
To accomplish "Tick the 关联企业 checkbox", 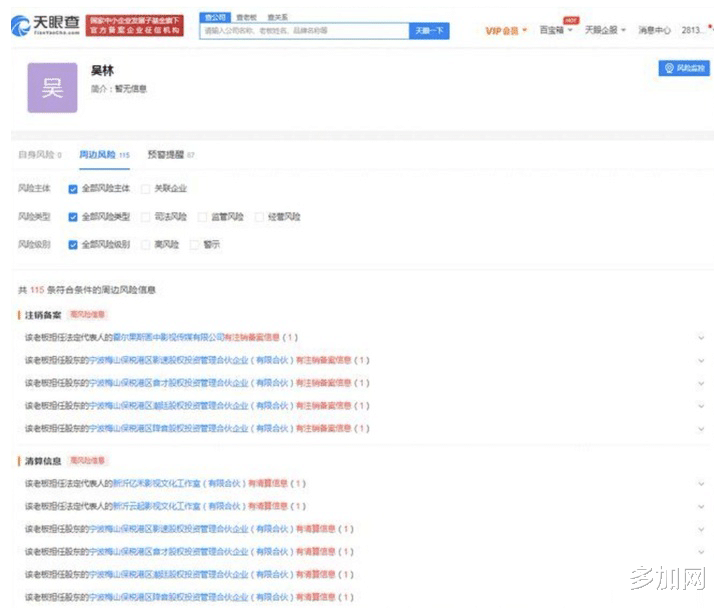I will [146, 189].
